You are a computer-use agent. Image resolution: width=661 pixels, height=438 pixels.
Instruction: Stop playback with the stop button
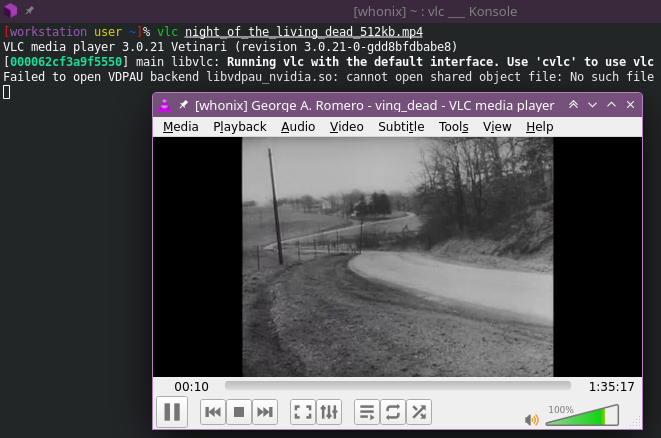239,411
